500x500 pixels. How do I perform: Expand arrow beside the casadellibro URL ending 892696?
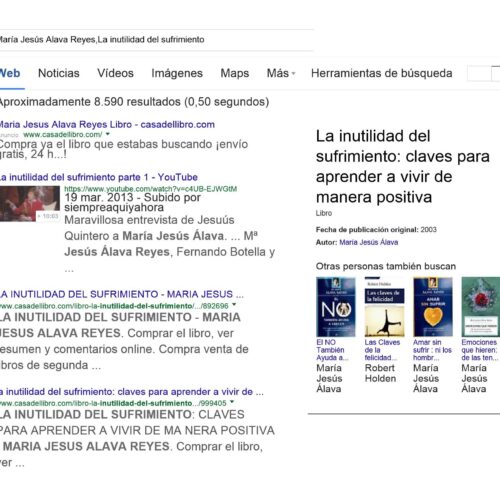[234, 304]
